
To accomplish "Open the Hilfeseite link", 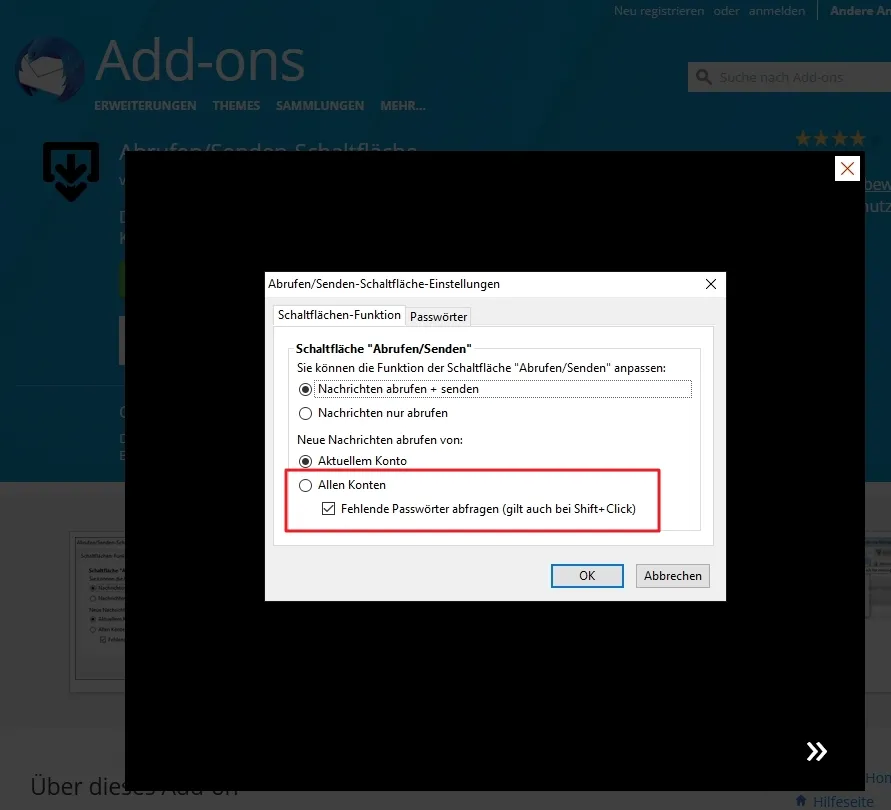I will (x=843, y=801).
